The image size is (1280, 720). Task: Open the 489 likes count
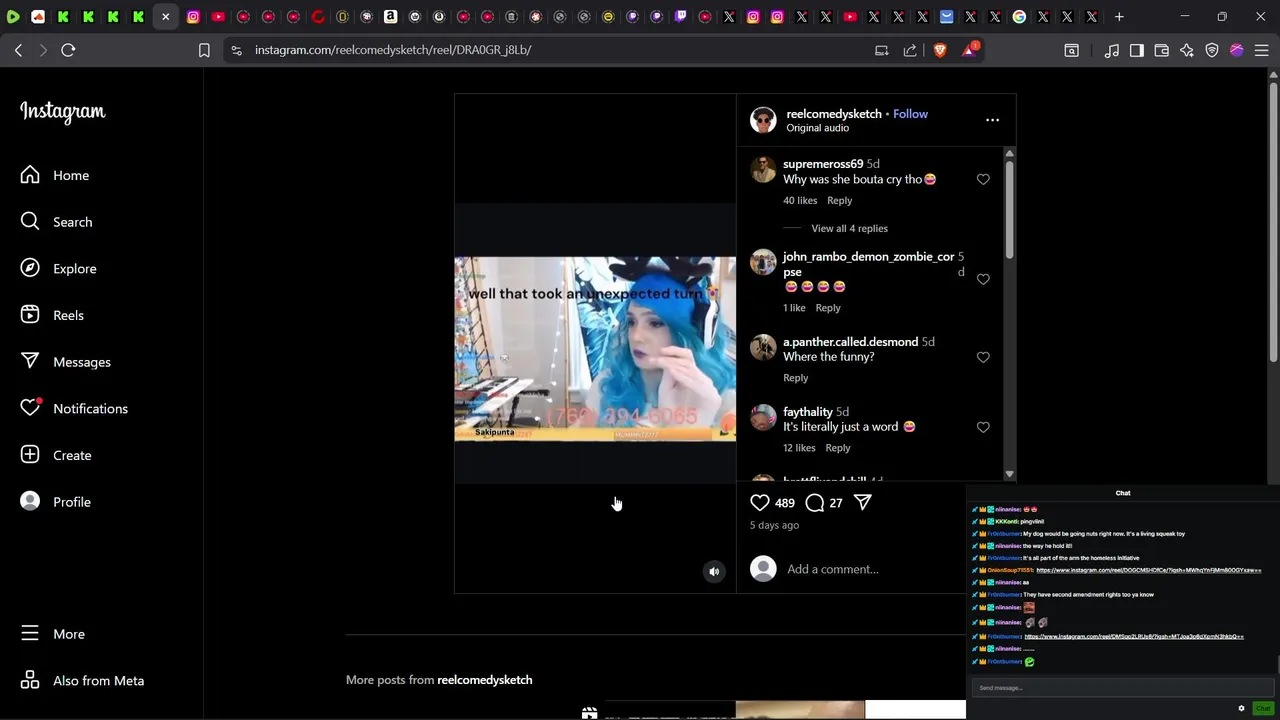(x=785, y=503)
